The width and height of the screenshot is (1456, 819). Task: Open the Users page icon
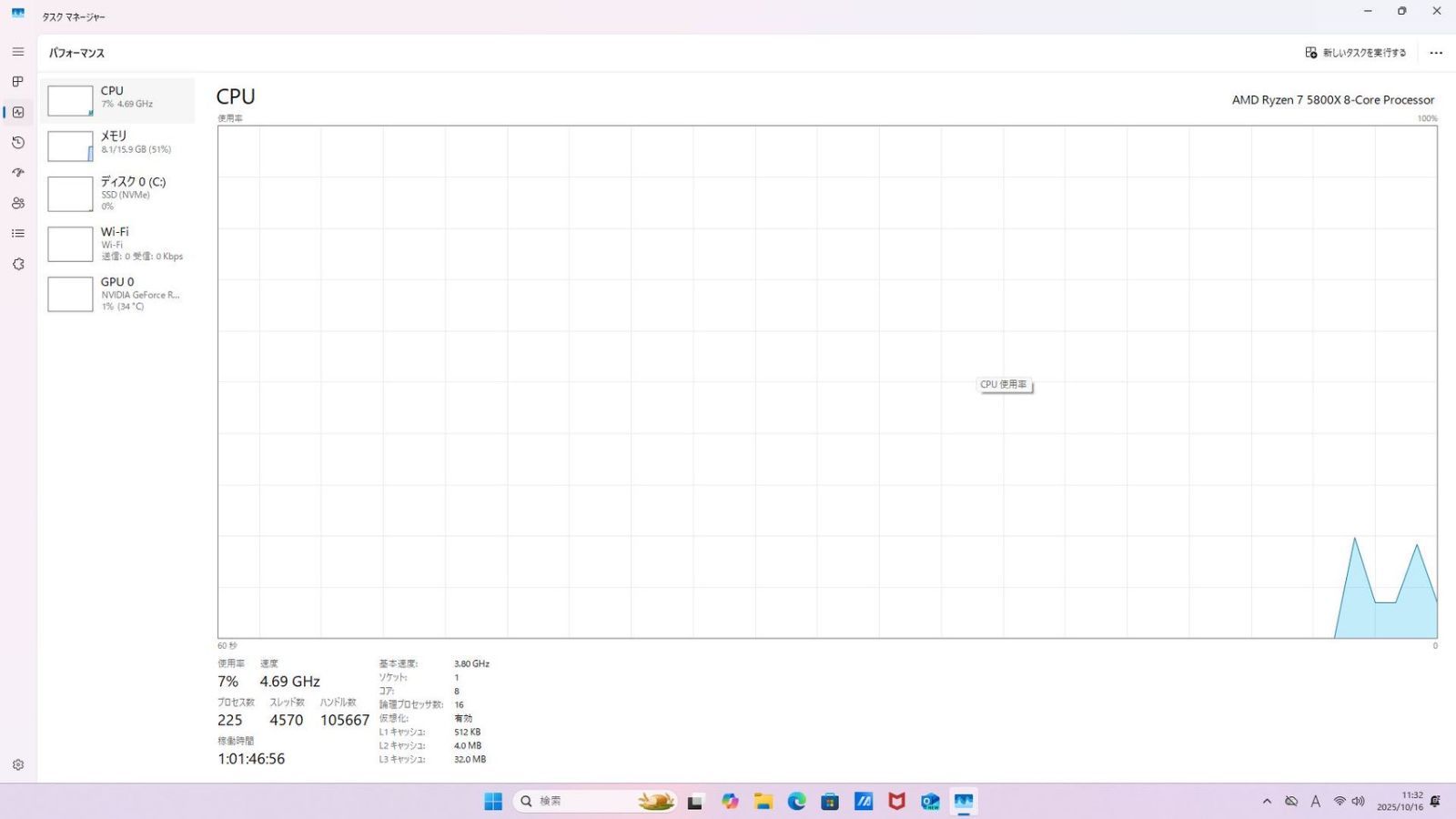[x=17, y=203]
